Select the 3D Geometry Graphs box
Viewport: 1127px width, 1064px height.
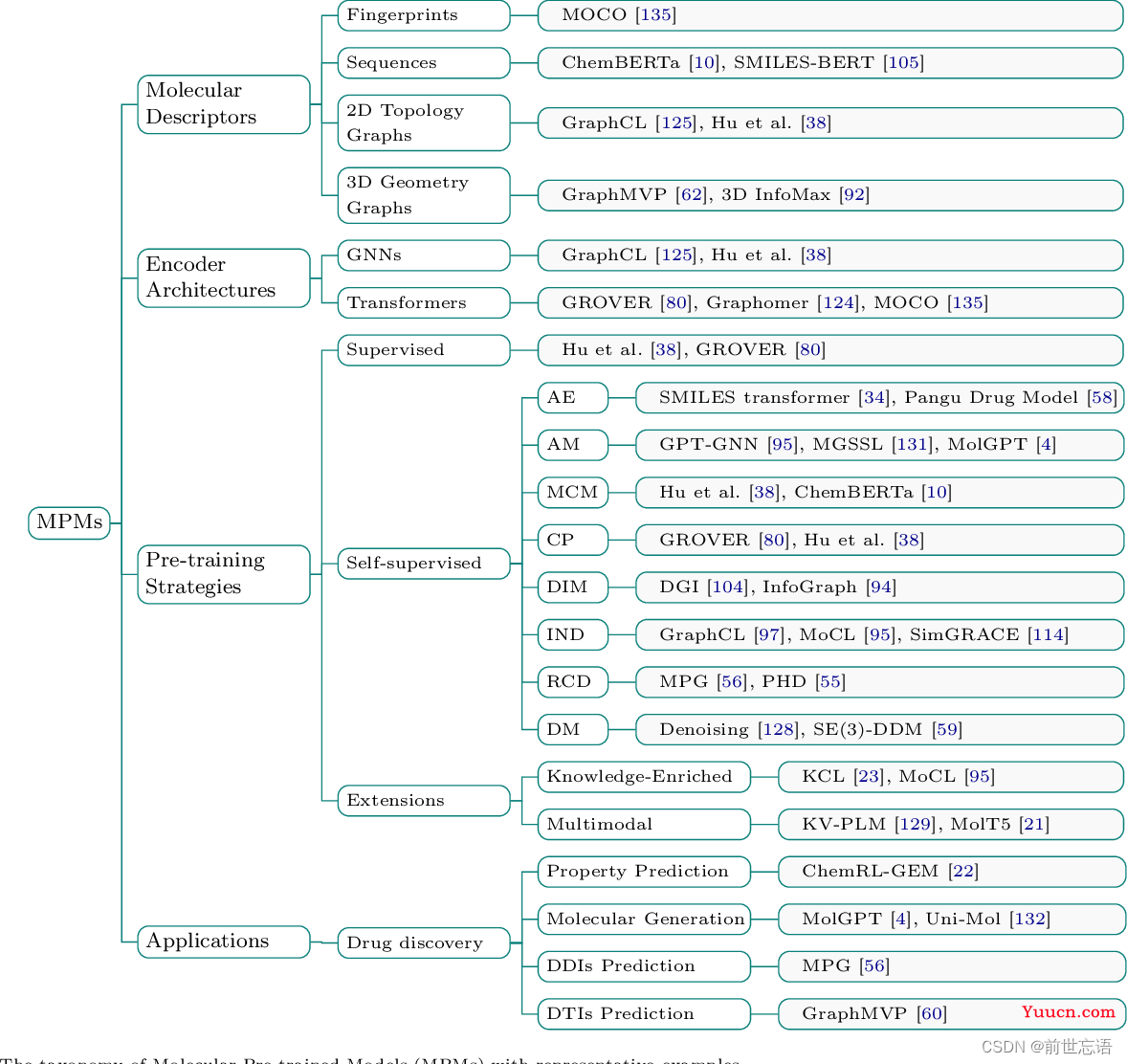424,195
